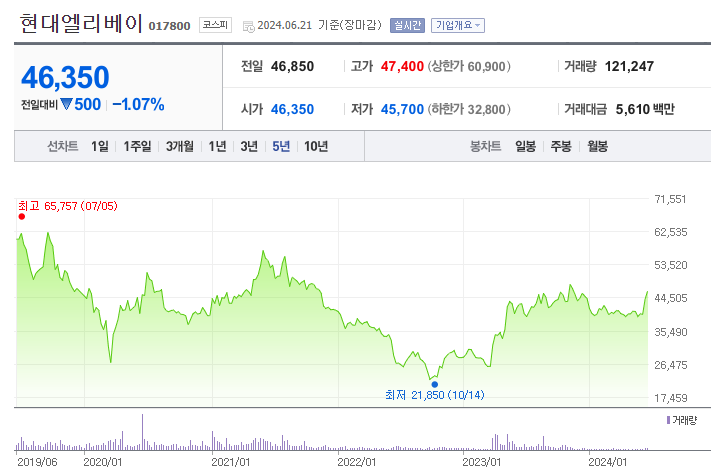
Task: Select the 1주일 line chart tab
Action: tap(137, 146)
